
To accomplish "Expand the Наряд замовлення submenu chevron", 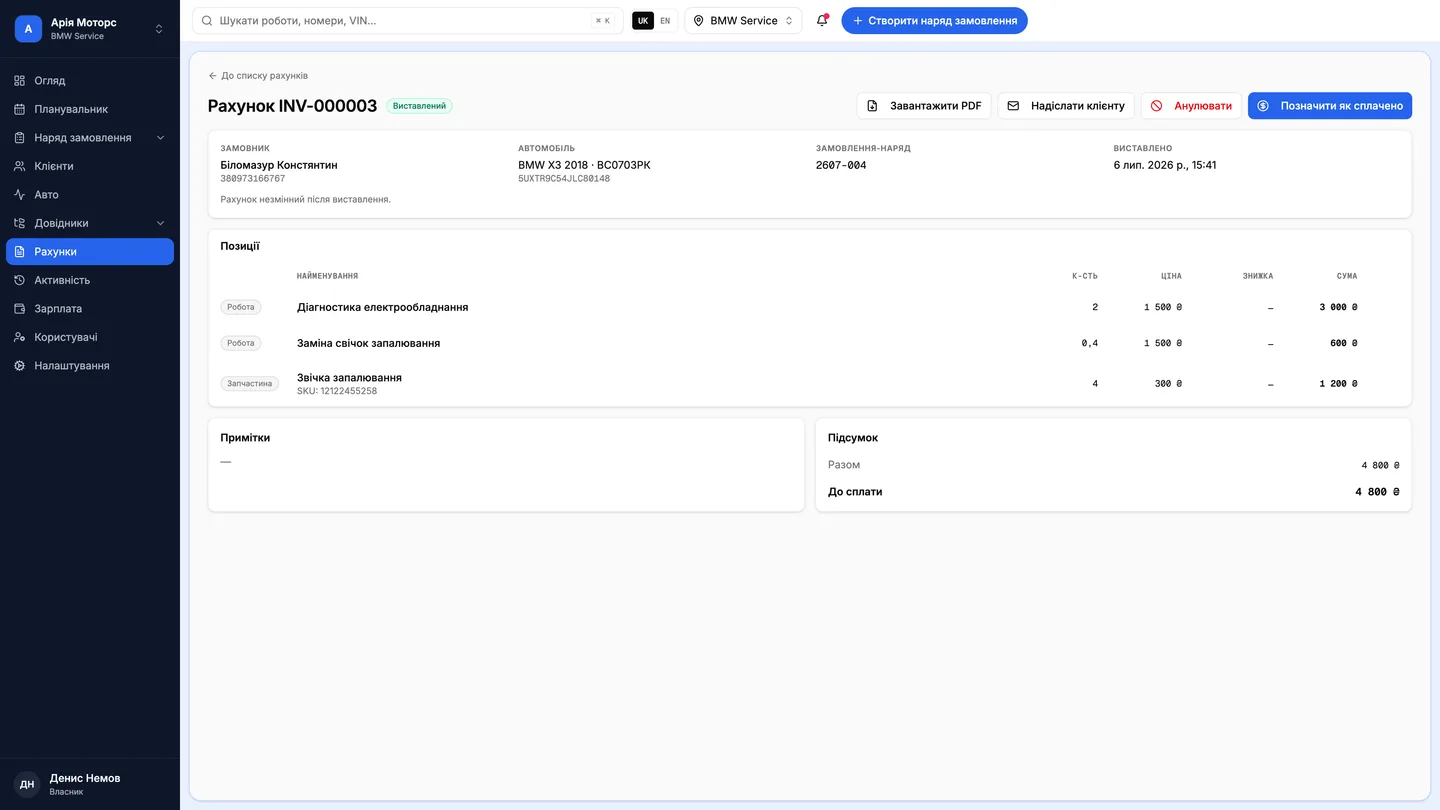I will coord(161,138).
